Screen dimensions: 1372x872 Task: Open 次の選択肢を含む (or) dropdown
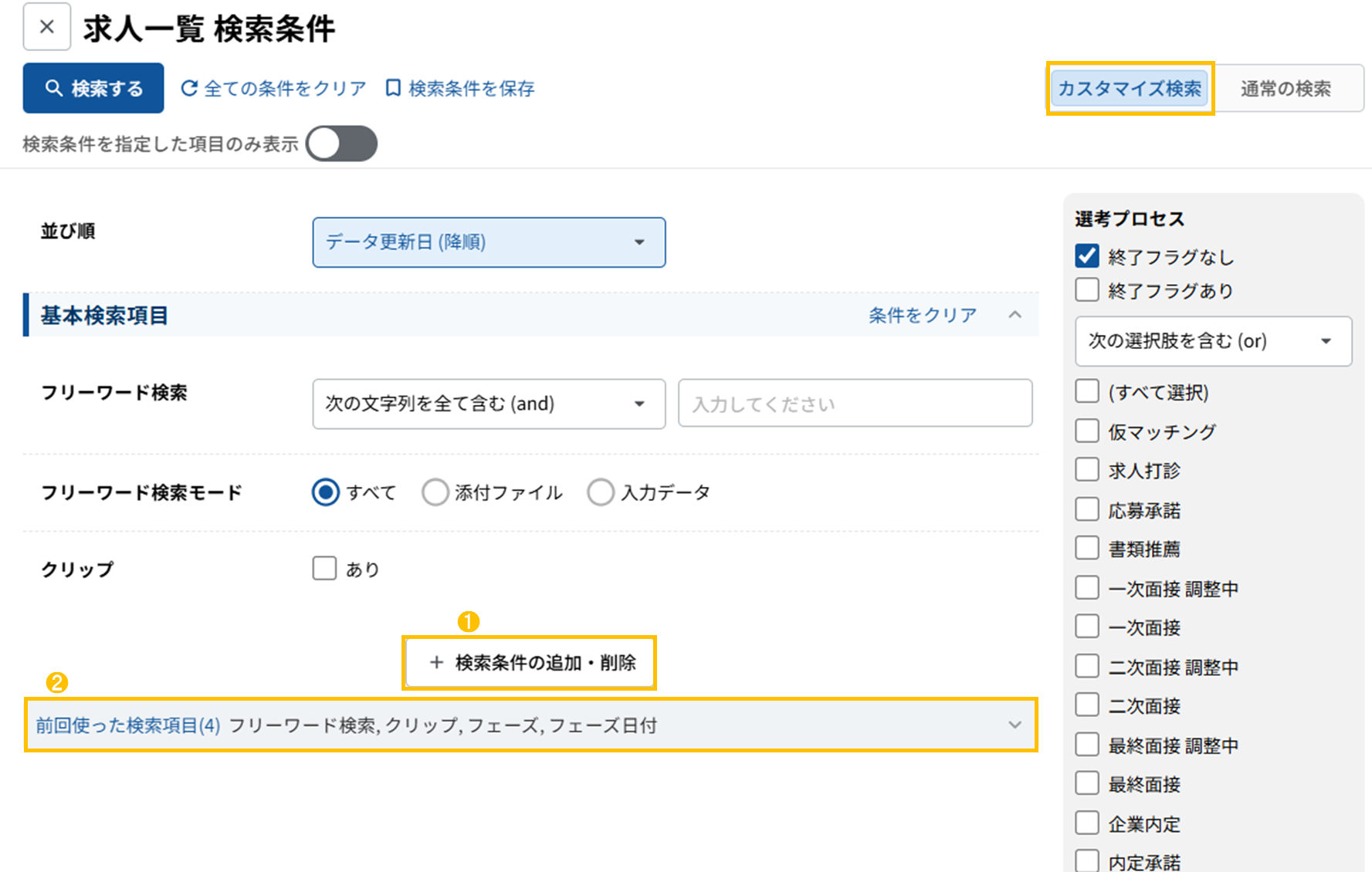coord(1212,341)
